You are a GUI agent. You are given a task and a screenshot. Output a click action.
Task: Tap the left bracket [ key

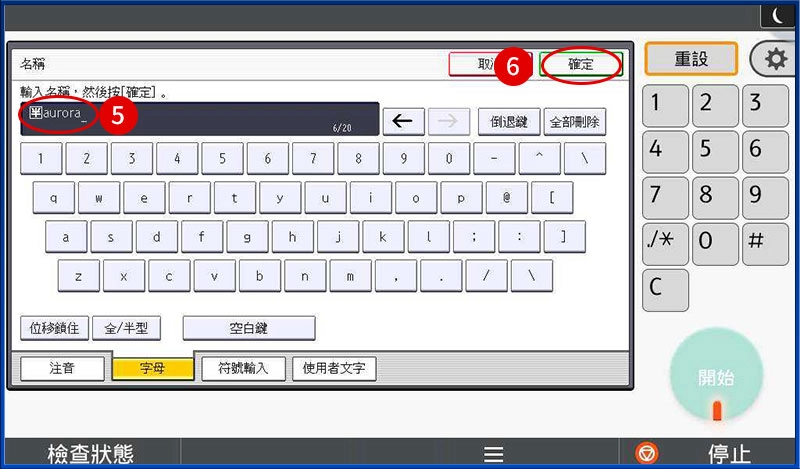tap(552, 198)
